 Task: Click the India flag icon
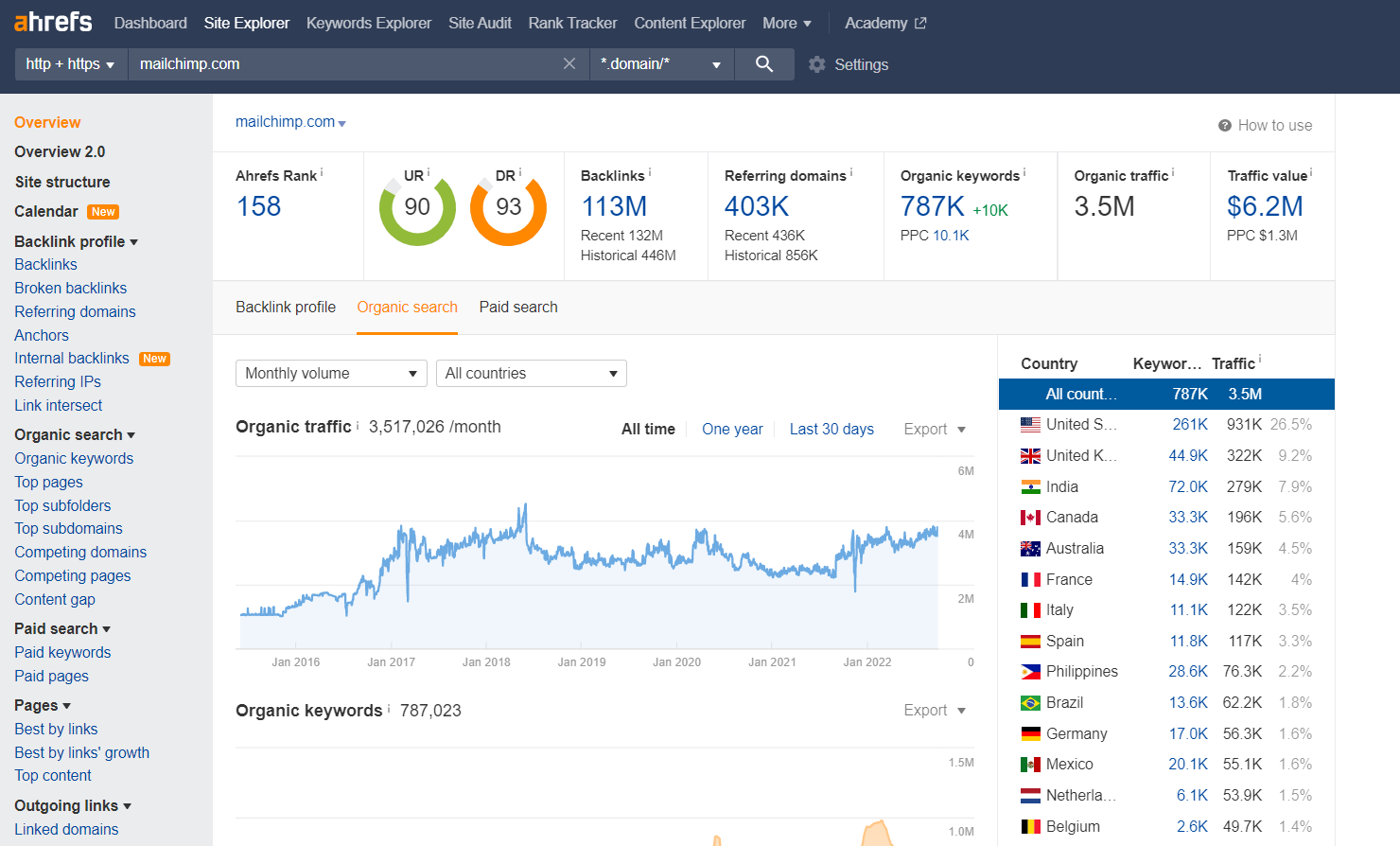coord(1031,486)
